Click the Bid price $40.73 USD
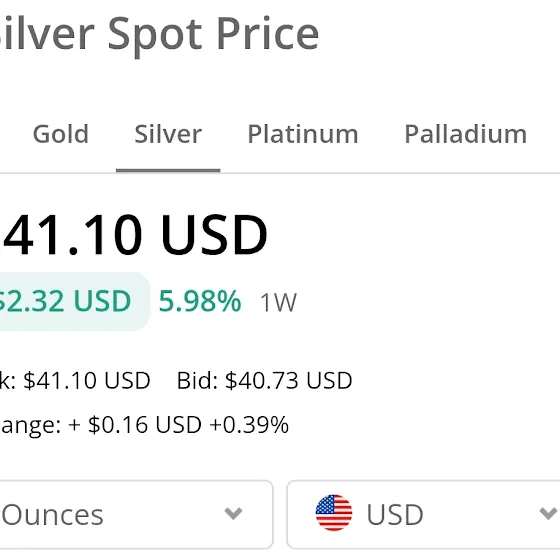Image resolution: width=560 pixels, height=560 pixels. click(289, 380)
